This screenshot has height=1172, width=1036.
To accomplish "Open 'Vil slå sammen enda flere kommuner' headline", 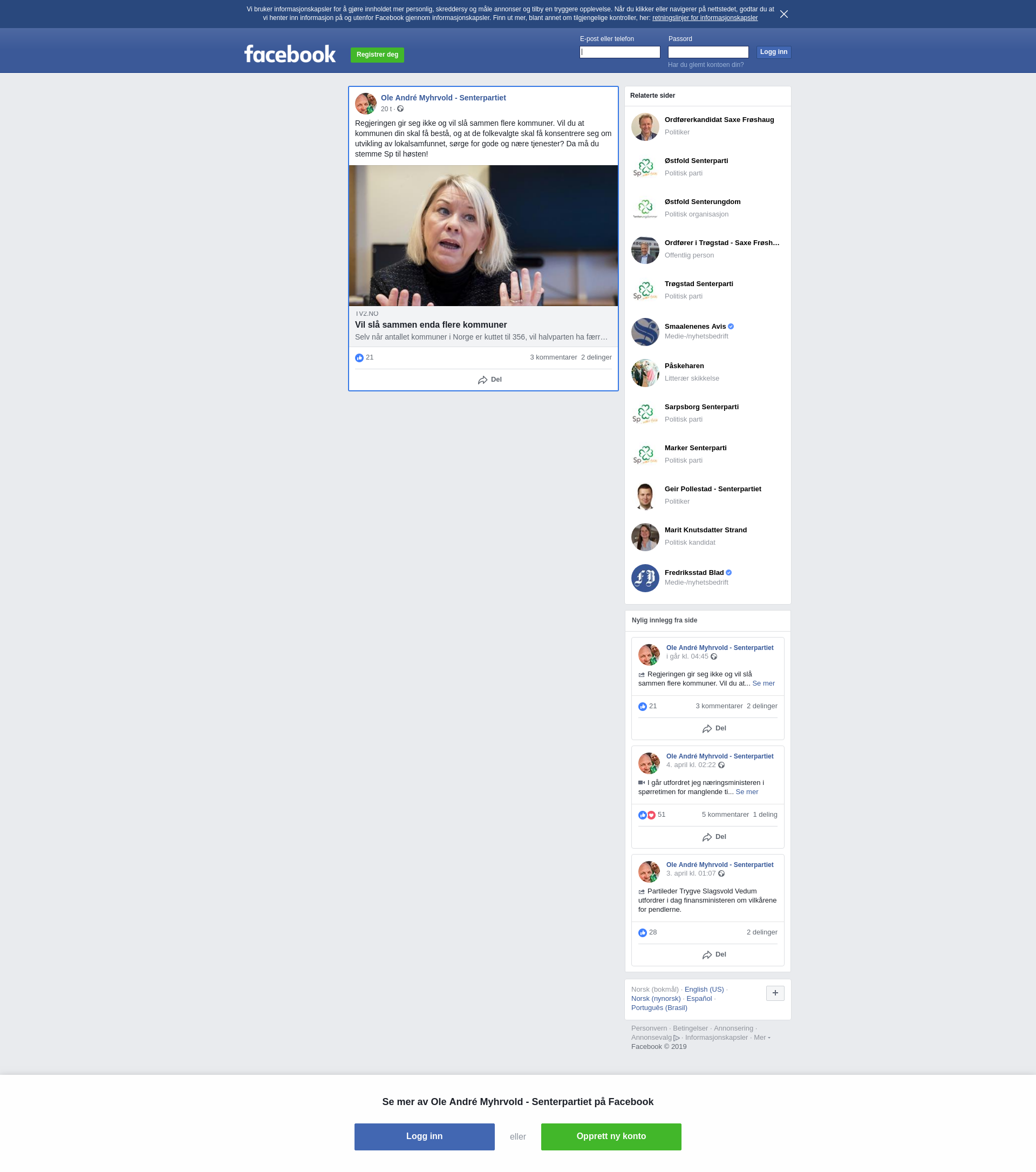I will (431, 324).
